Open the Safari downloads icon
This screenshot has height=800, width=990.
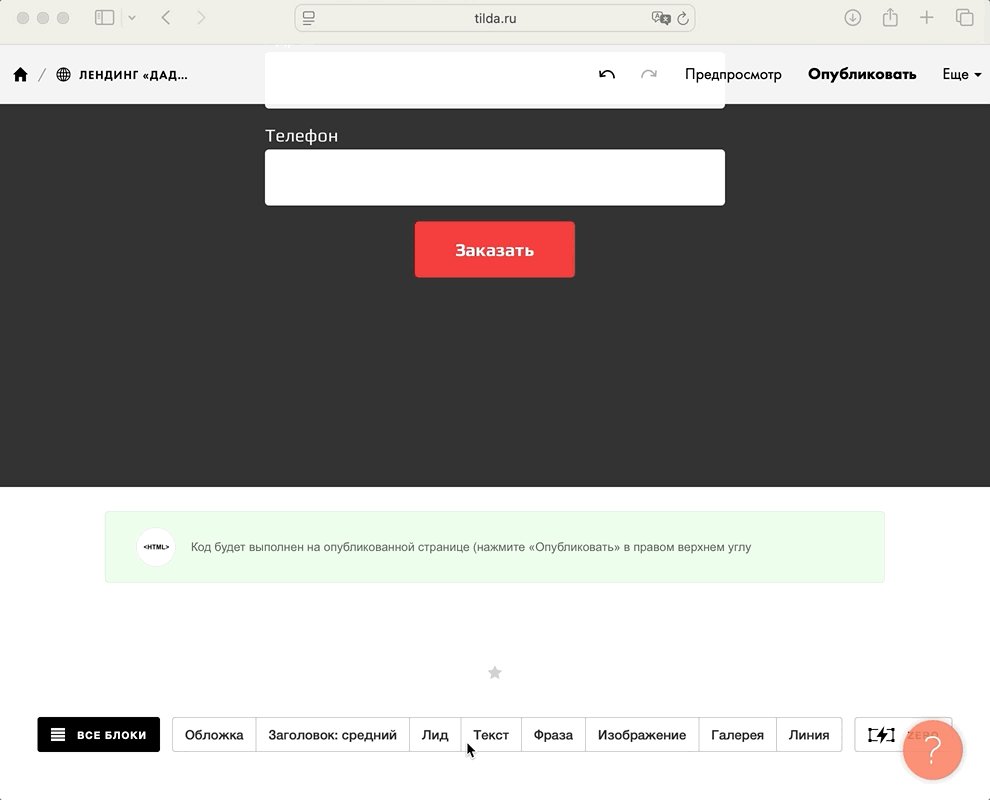[x=853, y=18]
